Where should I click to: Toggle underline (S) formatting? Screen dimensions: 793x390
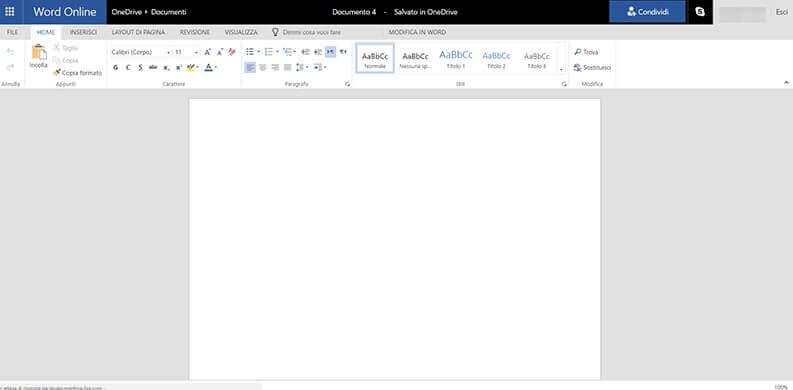[141, 67]
